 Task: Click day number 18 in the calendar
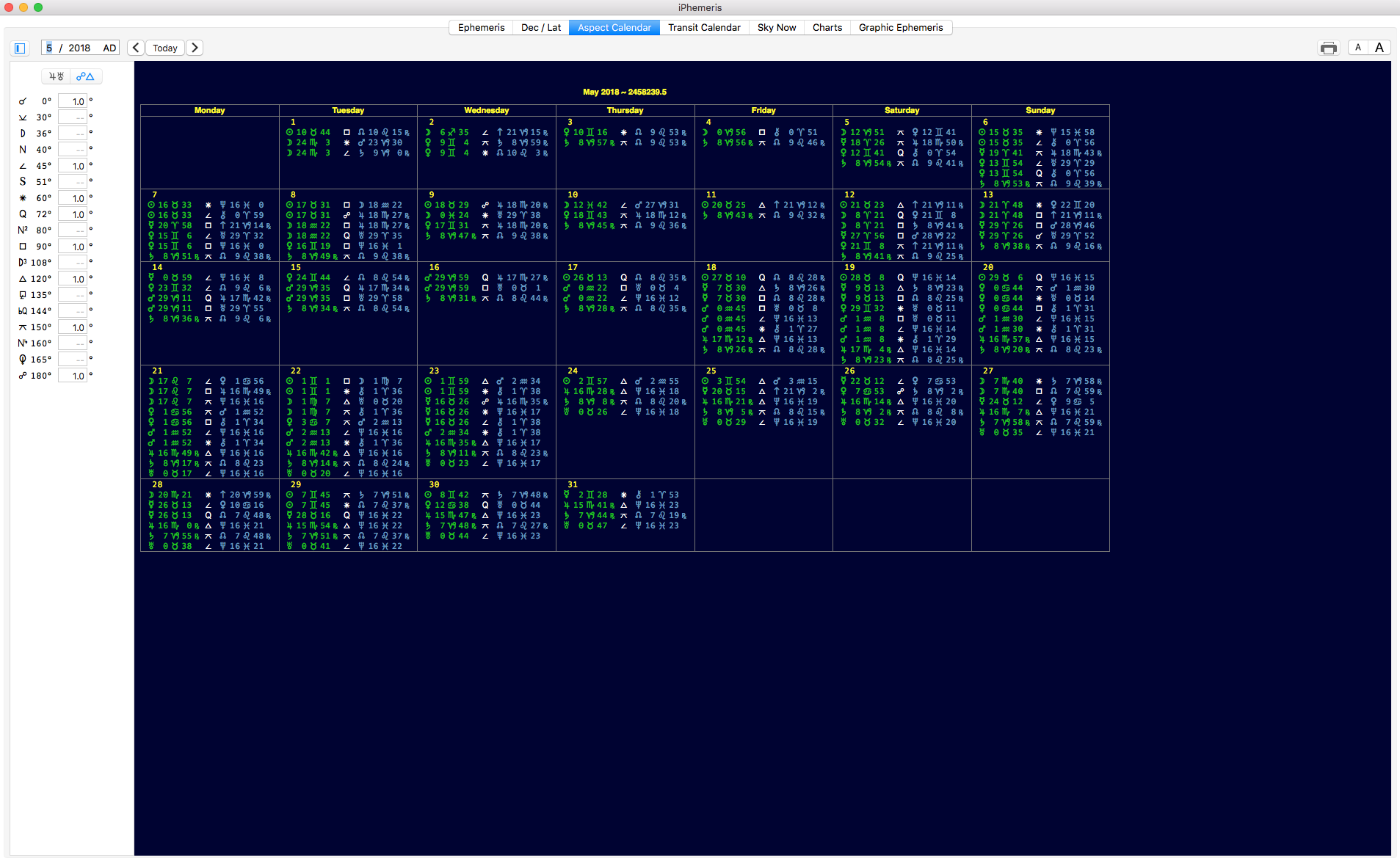[711, 267]
